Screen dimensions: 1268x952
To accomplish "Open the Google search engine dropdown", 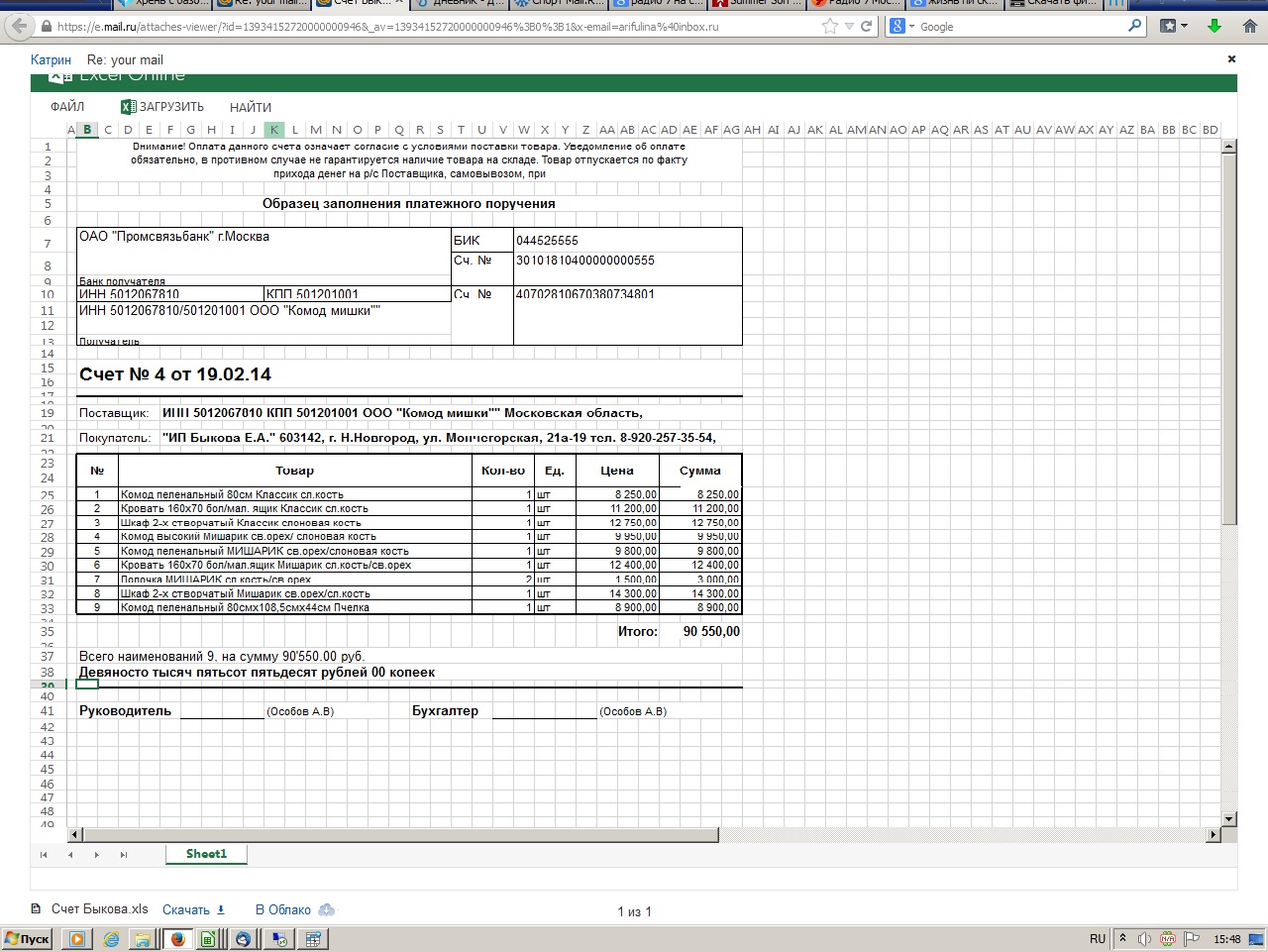I will (x=910, y=27).
